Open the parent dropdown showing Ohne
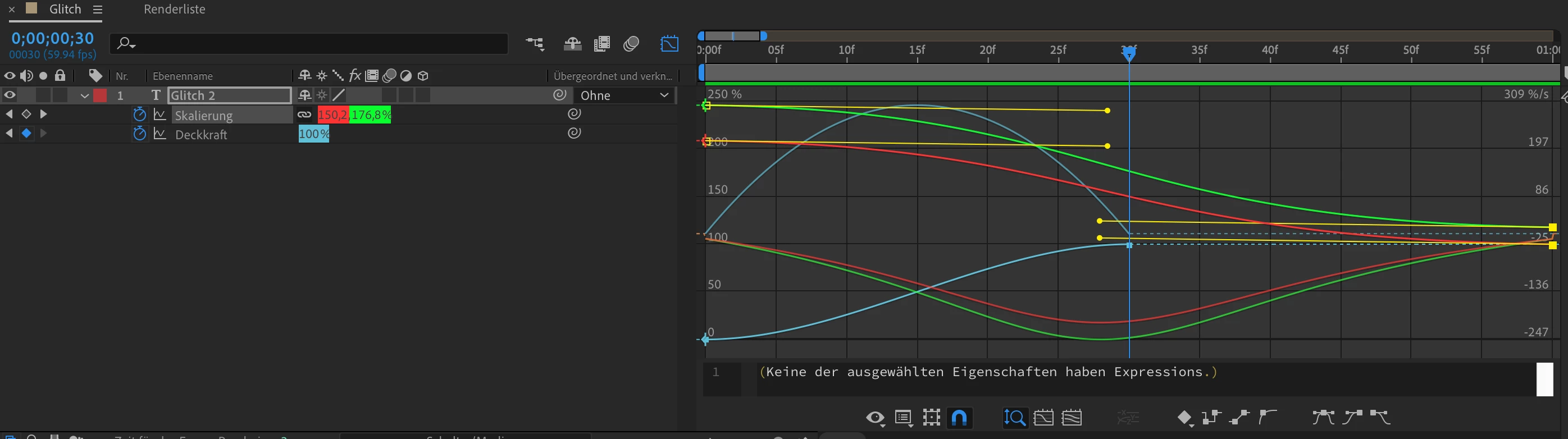 tap(625, 95)
